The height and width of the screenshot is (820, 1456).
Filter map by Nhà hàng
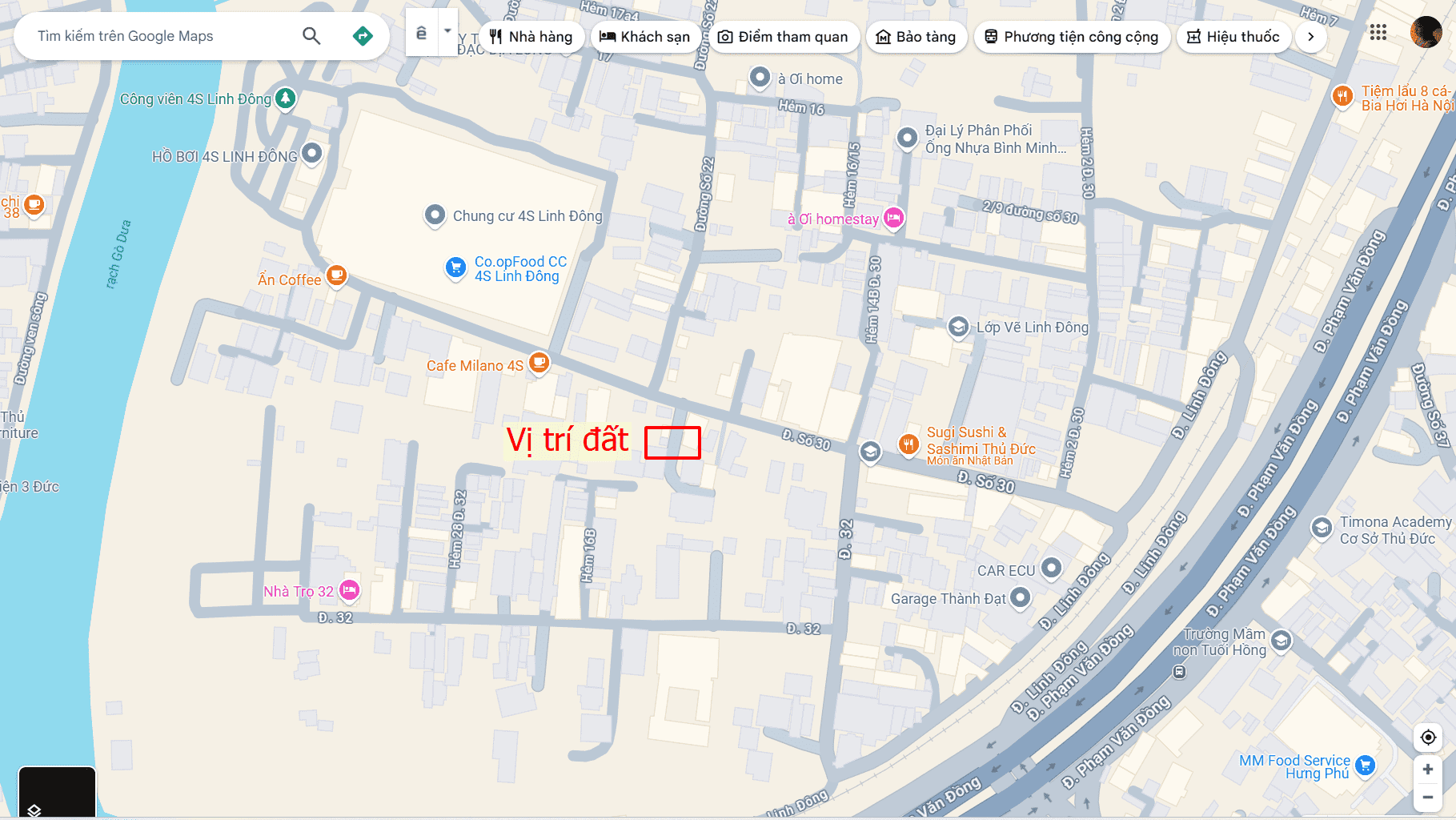[x=531, y=37]
